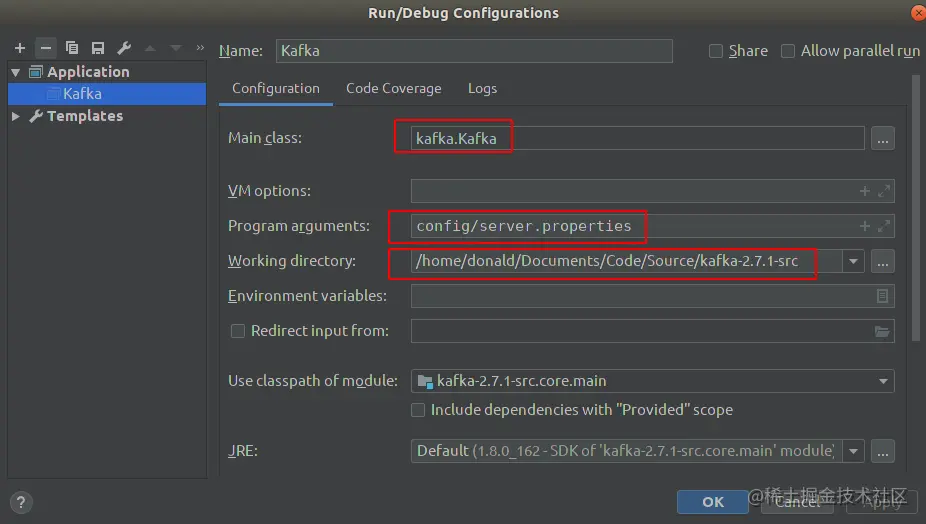
Task: Close the Run/Debug Configurations dialog
Action: 919,12
